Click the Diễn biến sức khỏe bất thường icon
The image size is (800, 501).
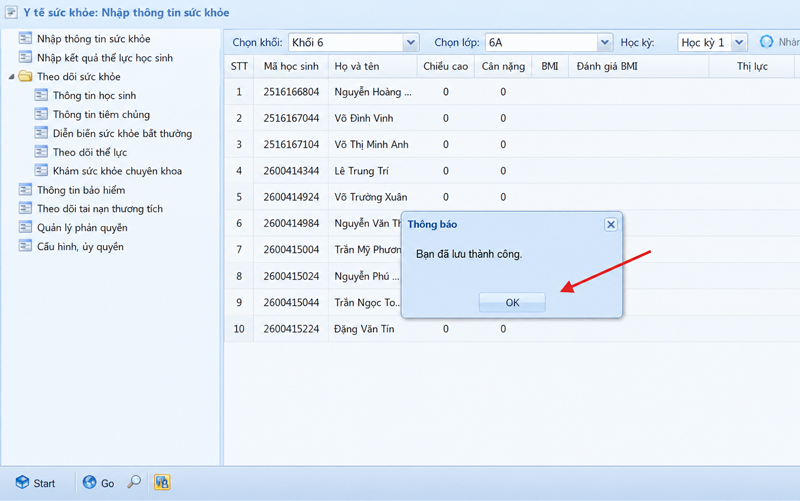41,133
